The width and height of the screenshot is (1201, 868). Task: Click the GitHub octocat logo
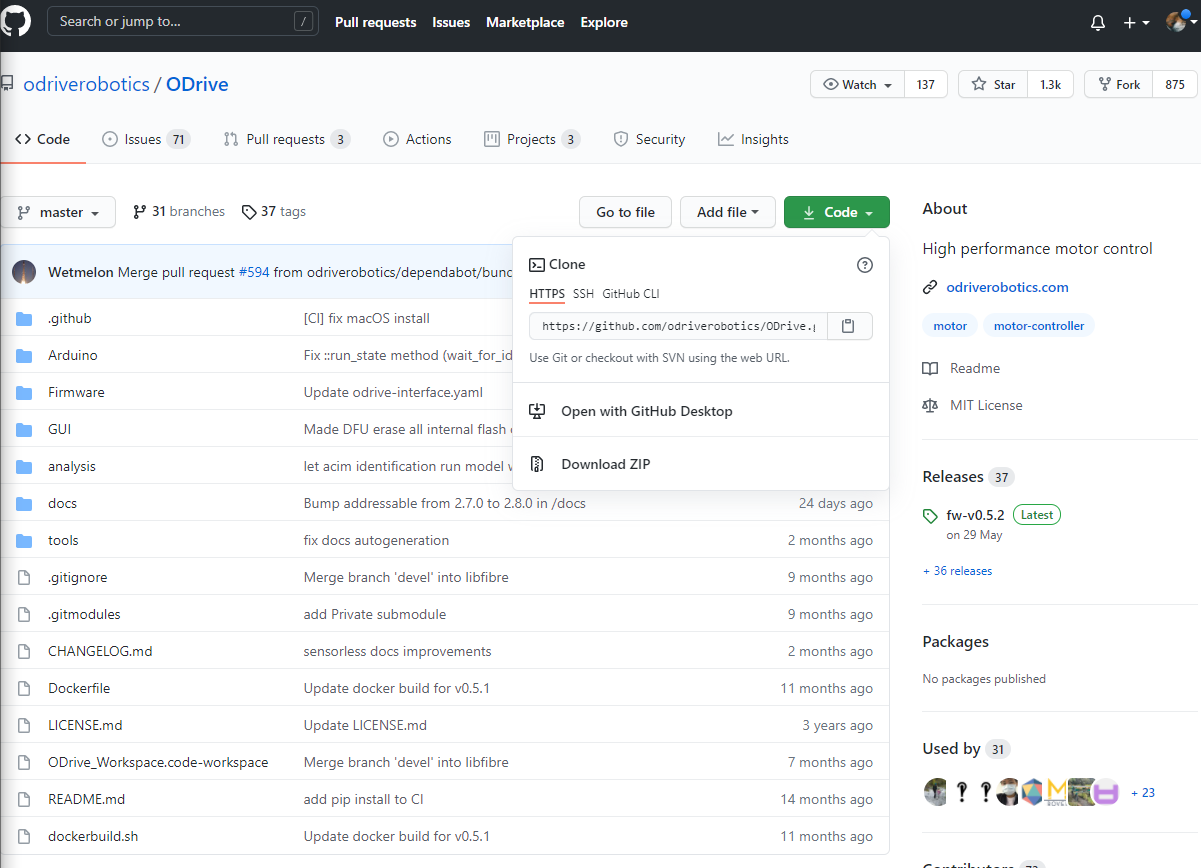(x=15, y=21)
